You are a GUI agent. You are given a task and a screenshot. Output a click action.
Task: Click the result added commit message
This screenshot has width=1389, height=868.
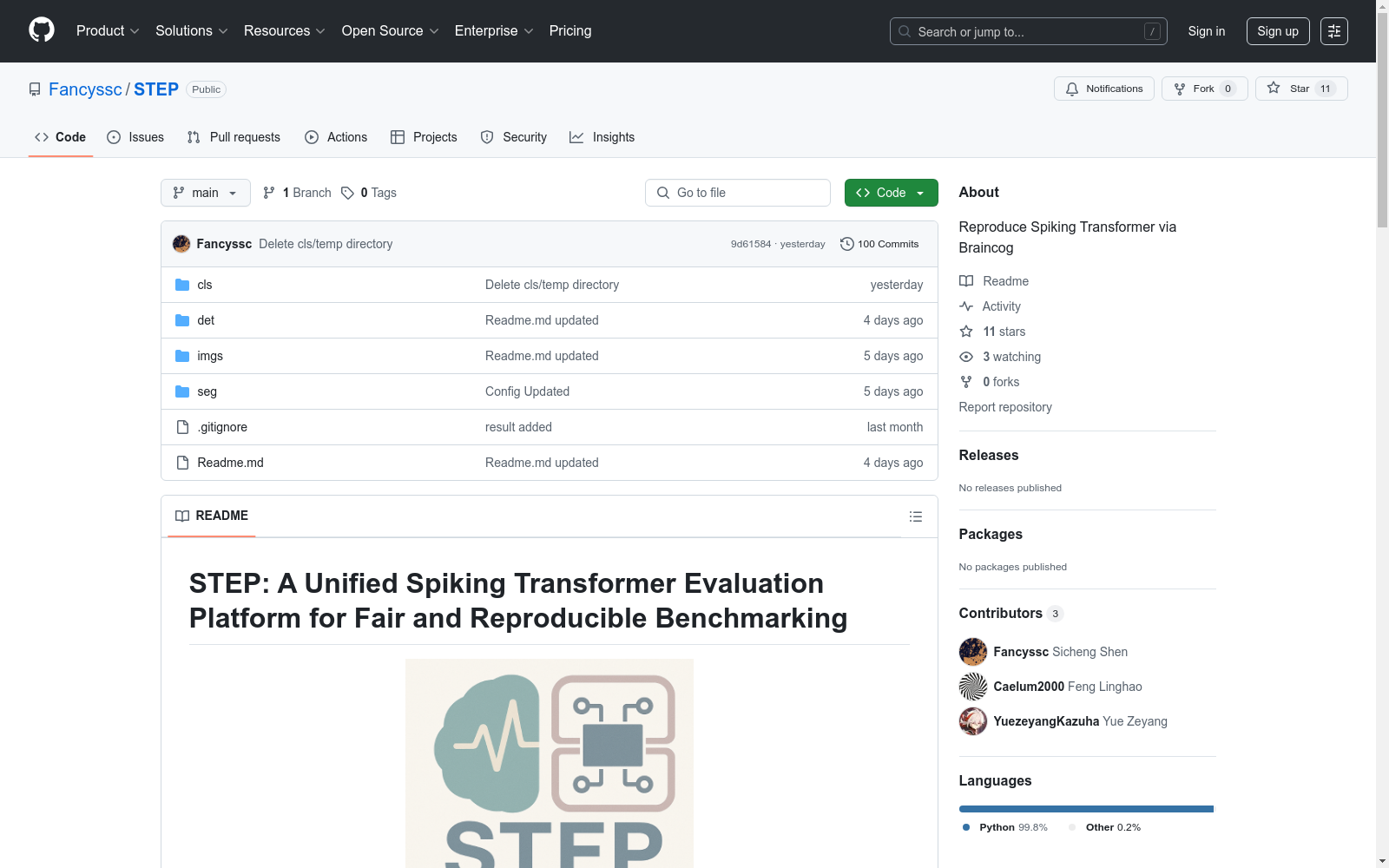click(x=518, y=427)
